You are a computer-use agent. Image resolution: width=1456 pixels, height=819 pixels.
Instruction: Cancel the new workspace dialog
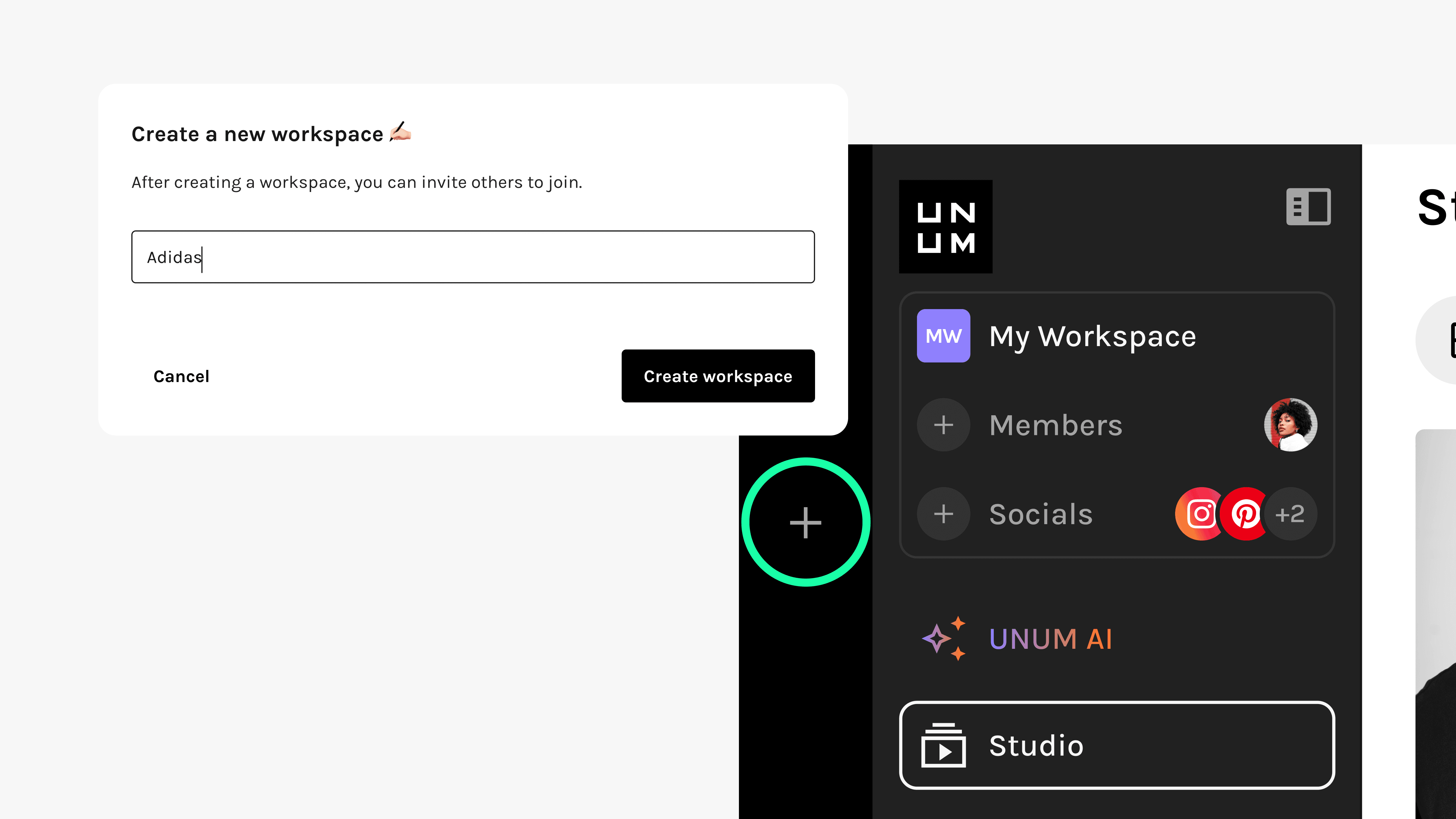181,376
